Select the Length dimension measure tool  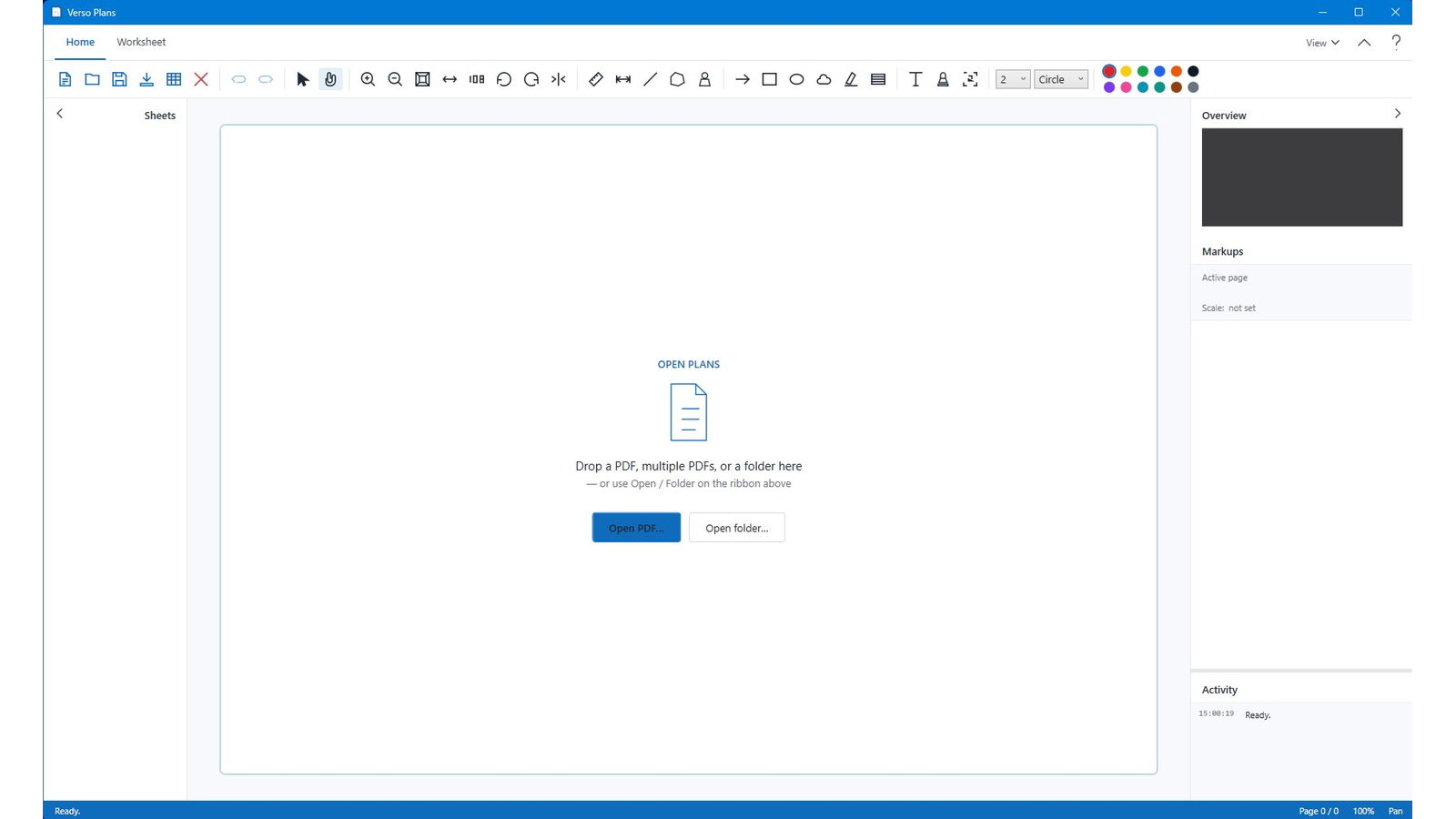coord(623,79)
